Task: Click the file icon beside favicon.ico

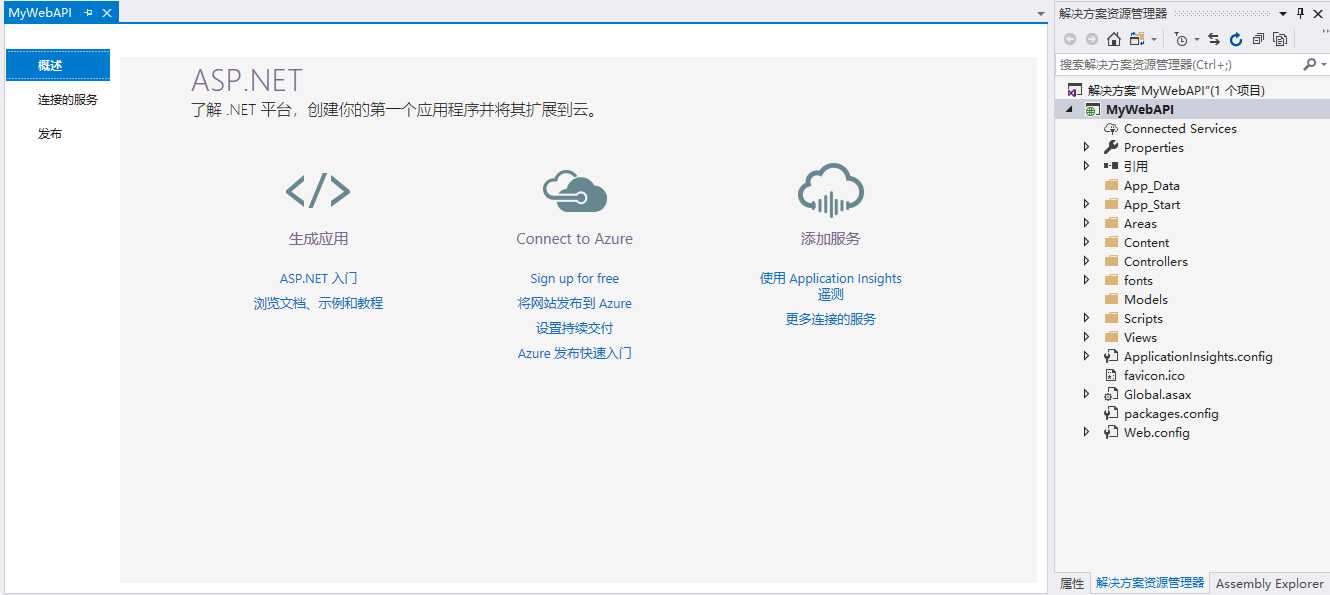Action: (x=1111, y=375)
